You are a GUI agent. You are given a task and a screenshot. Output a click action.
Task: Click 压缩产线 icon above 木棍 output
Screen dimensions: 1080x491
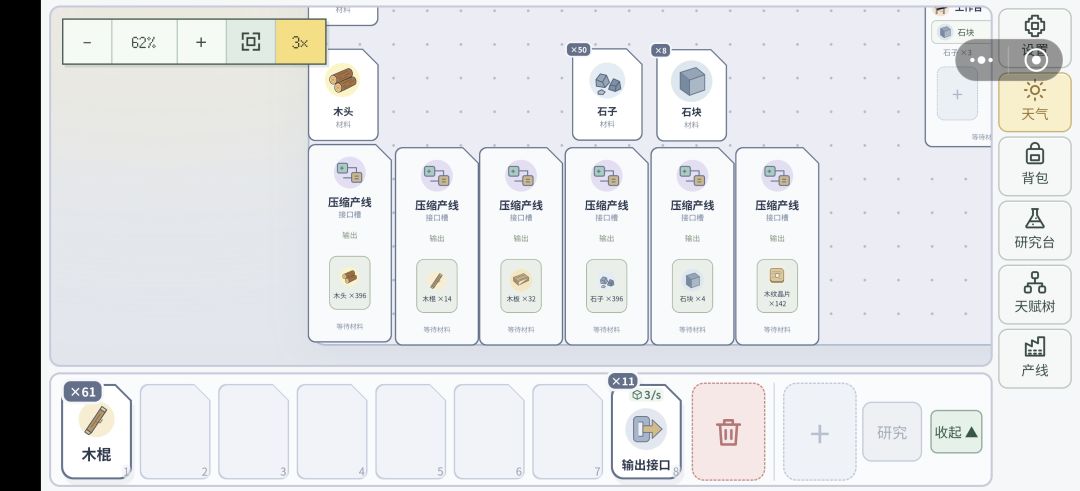click(x=437, y=176)
